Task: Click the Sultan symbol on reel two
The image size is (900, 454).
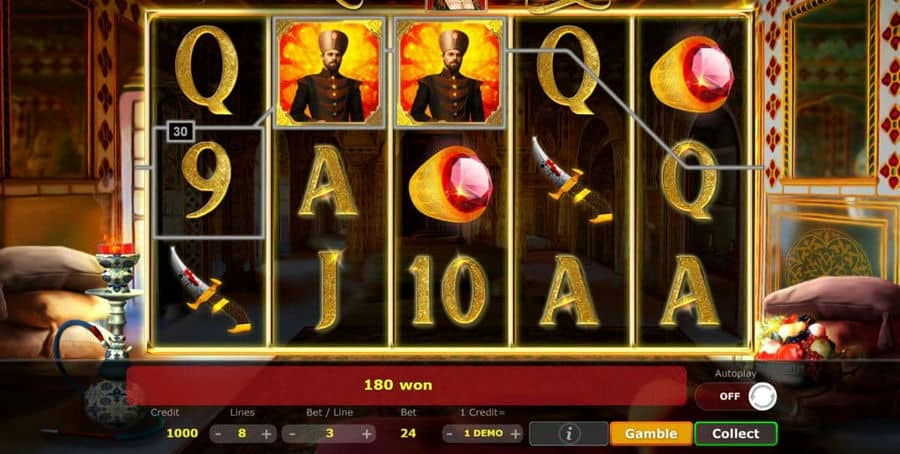Action: pyautogui.click(x=329, y=72)
